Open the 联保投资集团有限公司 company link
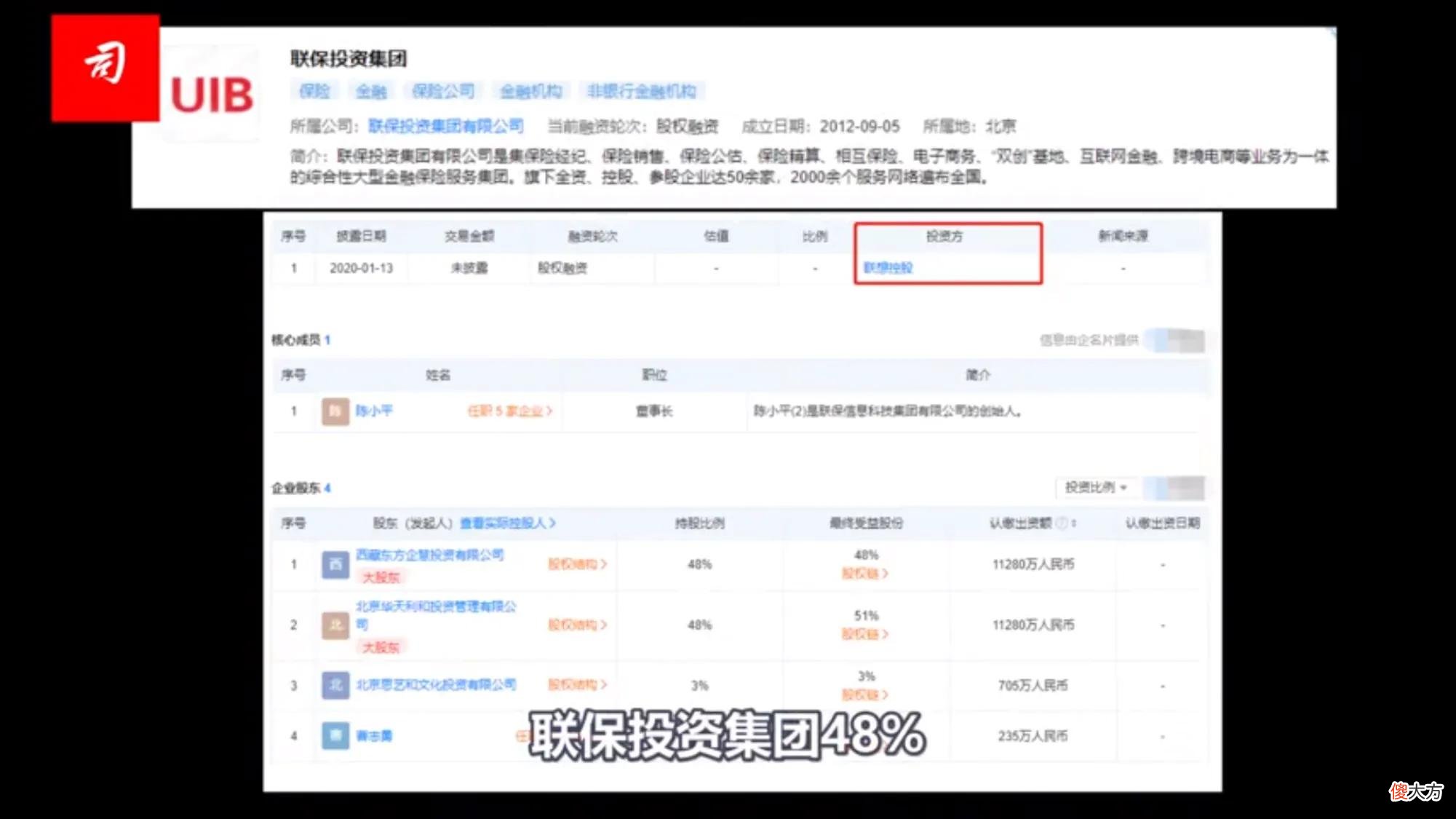 (x=446, y=126)
